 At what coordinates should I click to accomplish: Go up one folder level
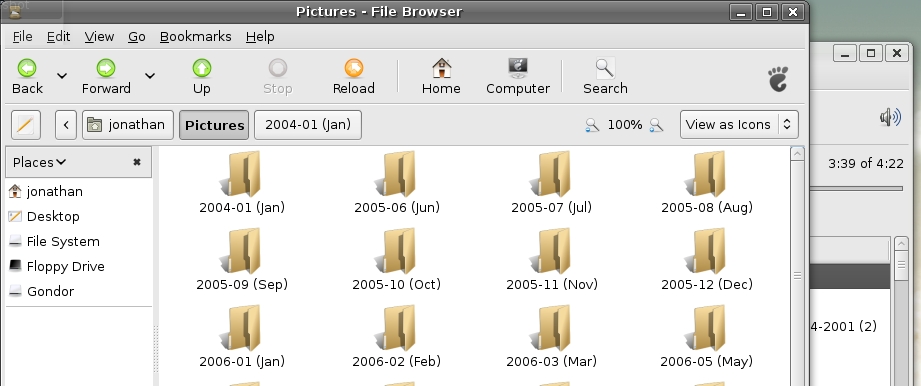pyautogui.click(x=201, y=69)
